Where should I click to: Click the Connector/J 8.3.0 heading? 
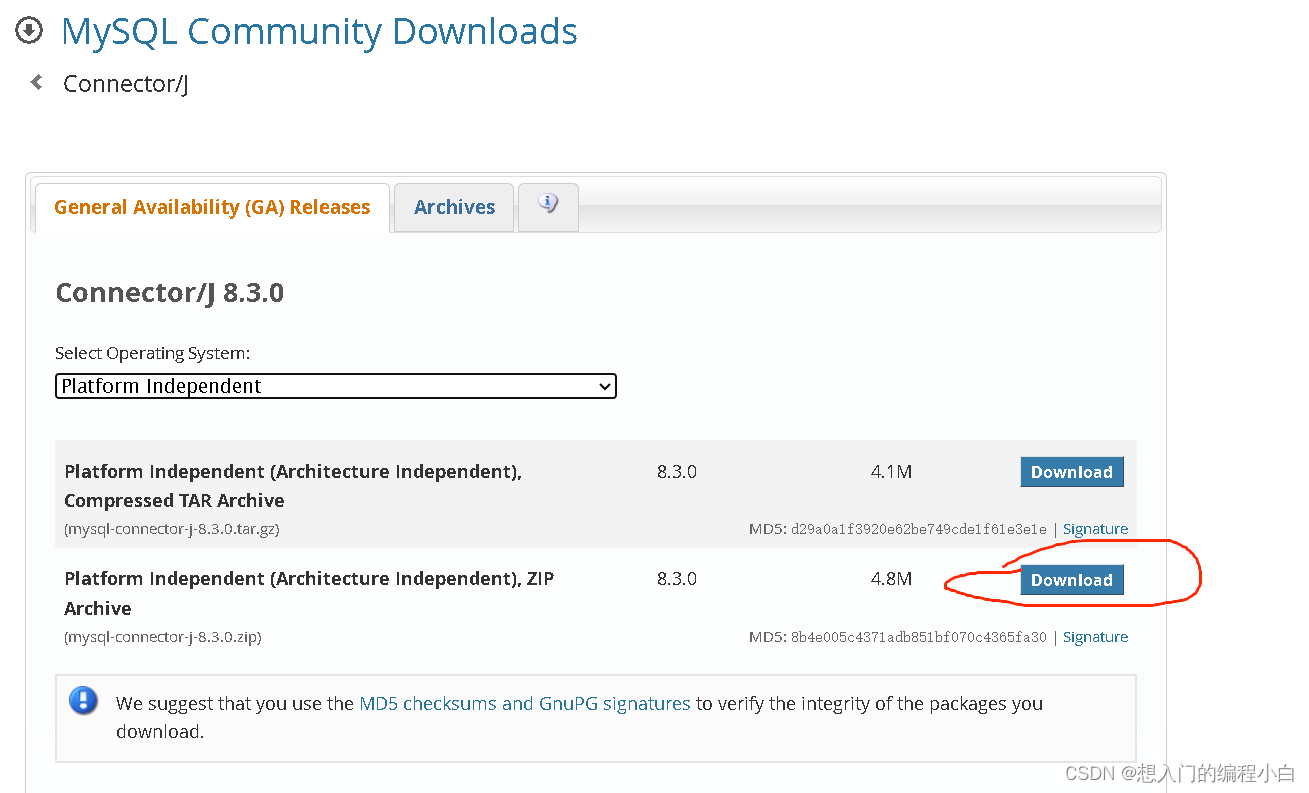169,292
